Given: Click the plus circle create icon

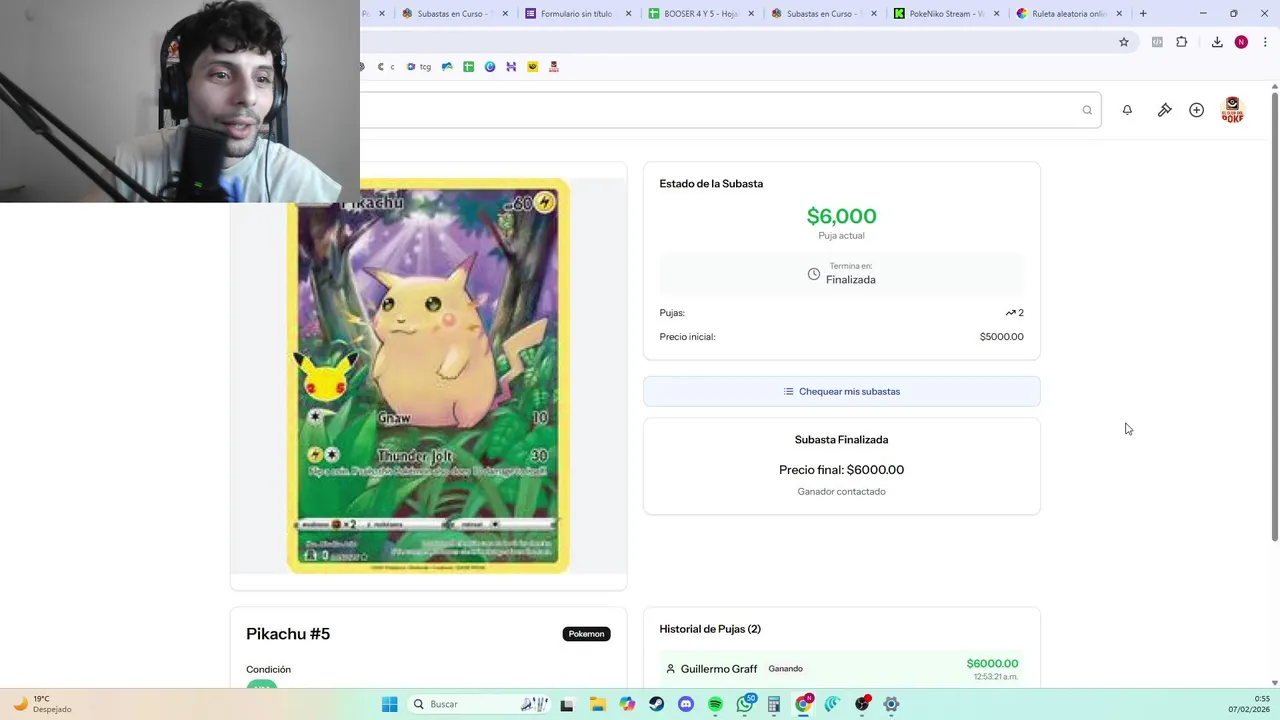Looking at the screenshot, I should coord(1196,110).
